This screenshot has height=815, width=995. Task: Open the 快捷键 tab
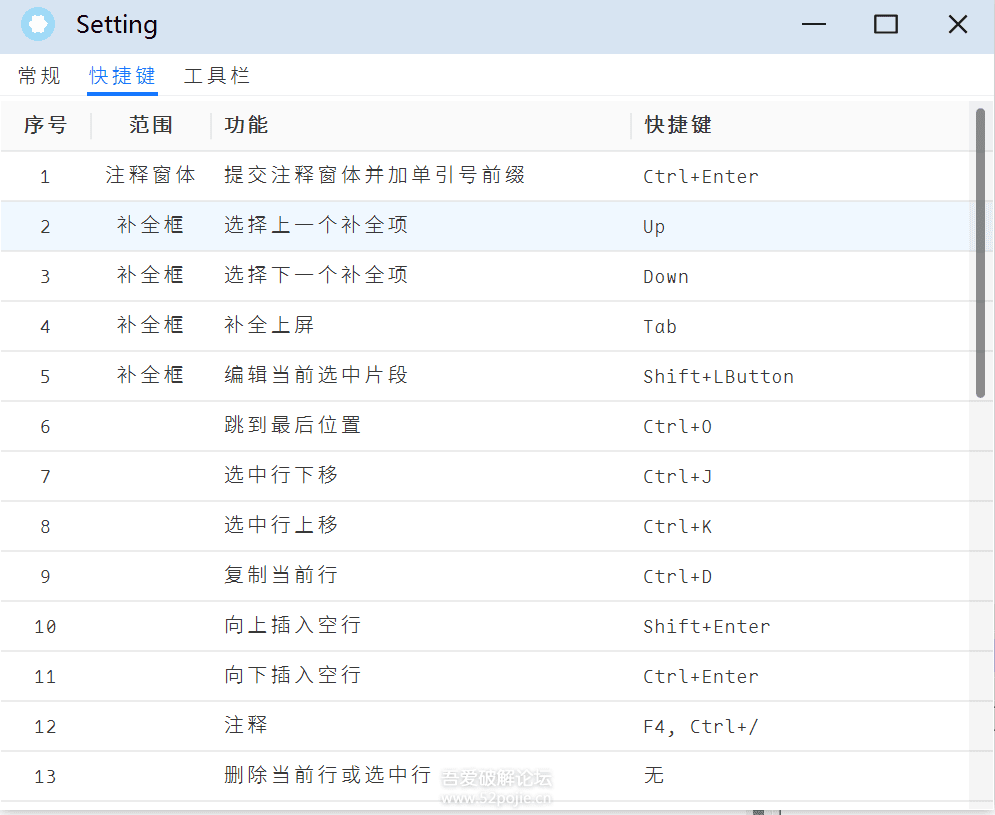[x=122, y=76]
